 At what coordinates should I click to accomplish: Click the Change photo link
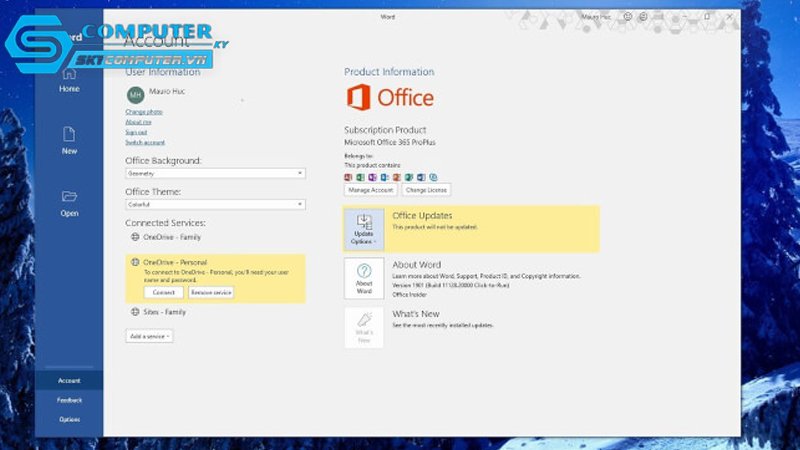point(144,112)
